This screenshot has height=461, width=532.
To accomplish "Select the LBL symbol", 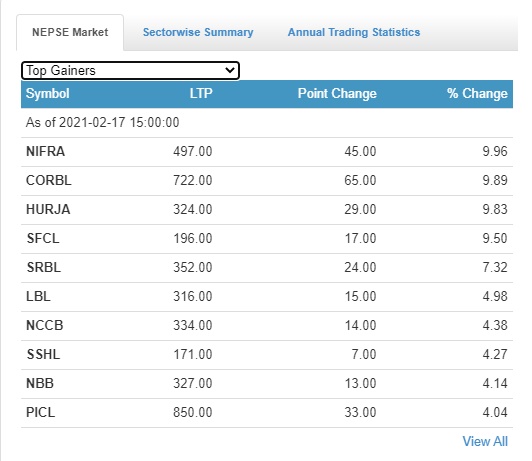I will (x=38, y=296).
